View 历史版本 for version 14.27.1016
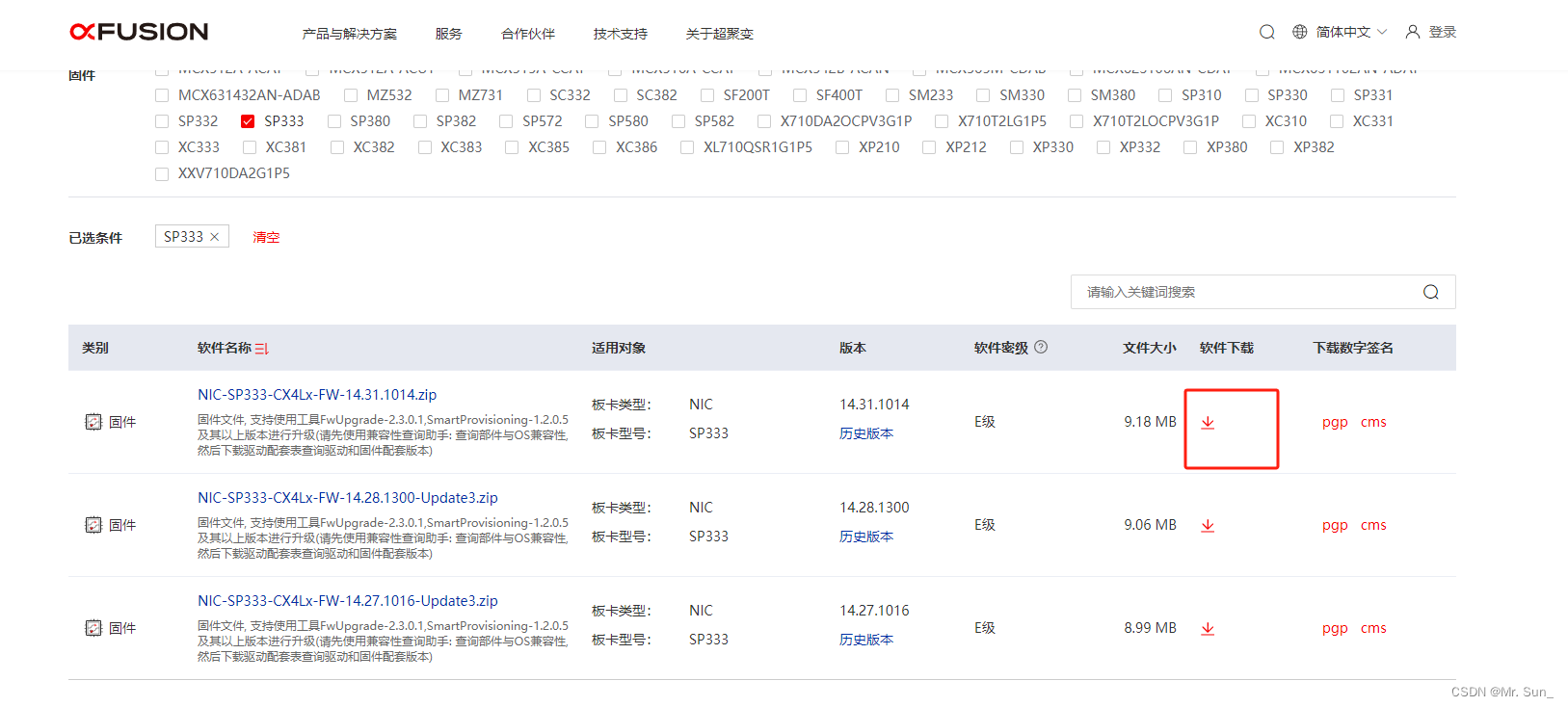The image size is (1568, 707). click(x=866, y=640)
